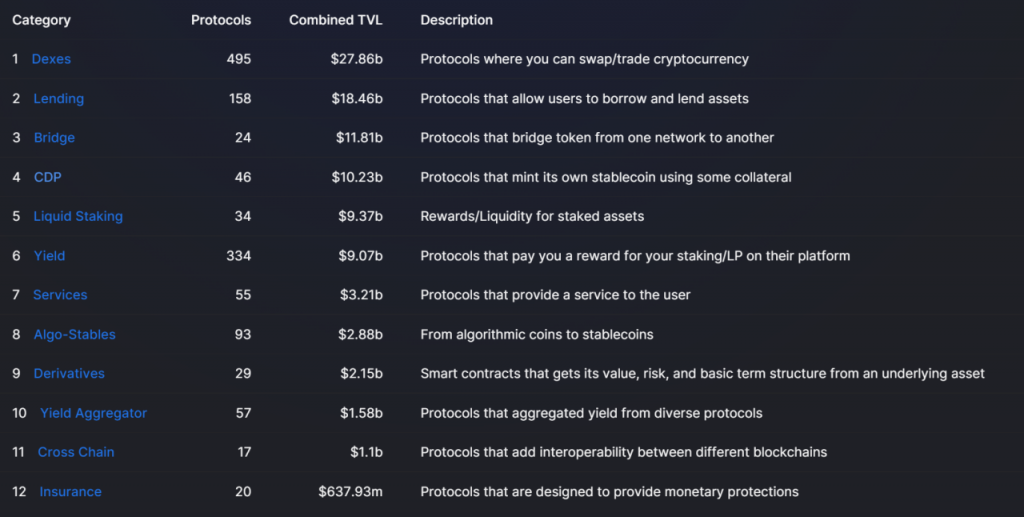Click the Insurance TVL value $637.93m
This screenshot has width=1024, height=517.
(351, 492)
